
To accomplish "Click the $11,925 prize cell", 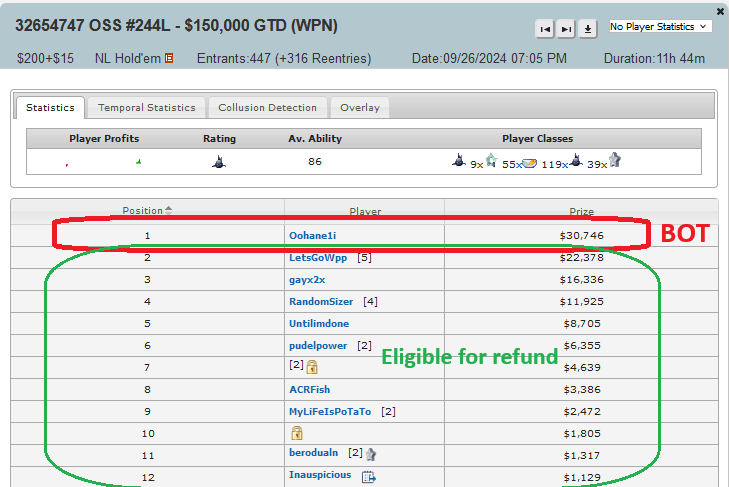I will coord(581,302).
